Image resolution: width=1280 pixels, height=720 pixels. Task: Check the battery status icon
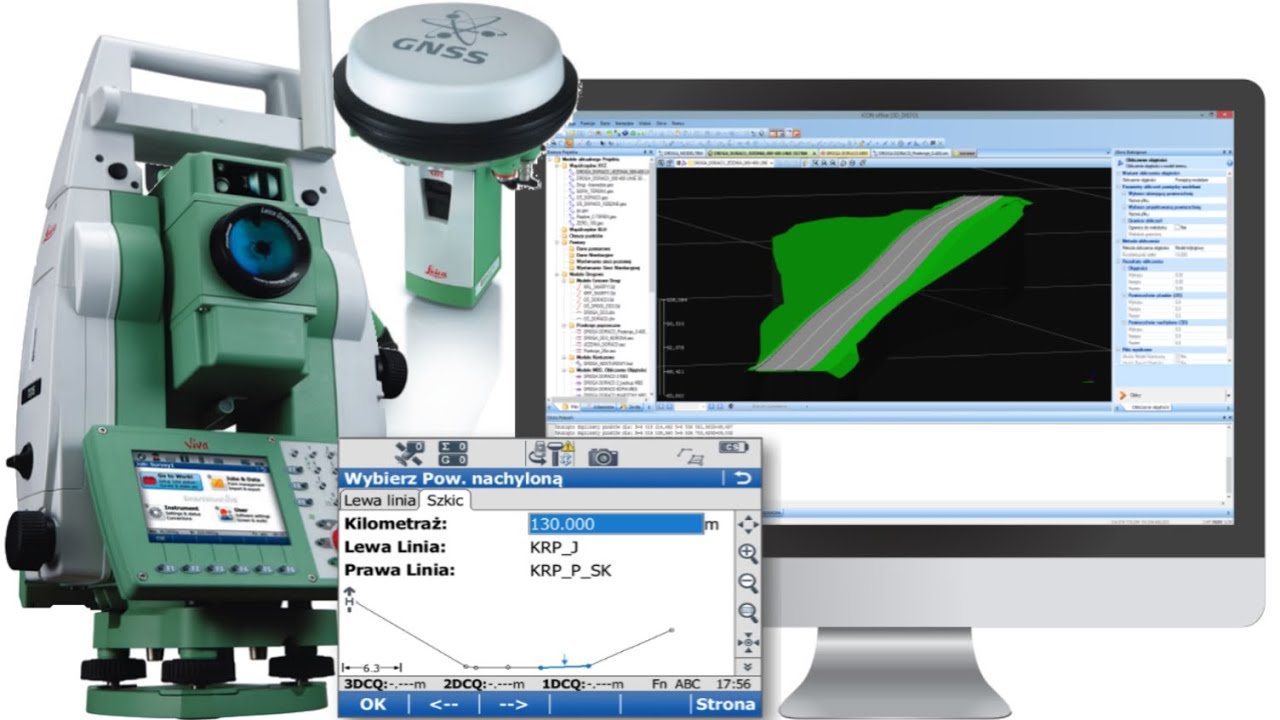pyautogui.click(x=733, y=447)
